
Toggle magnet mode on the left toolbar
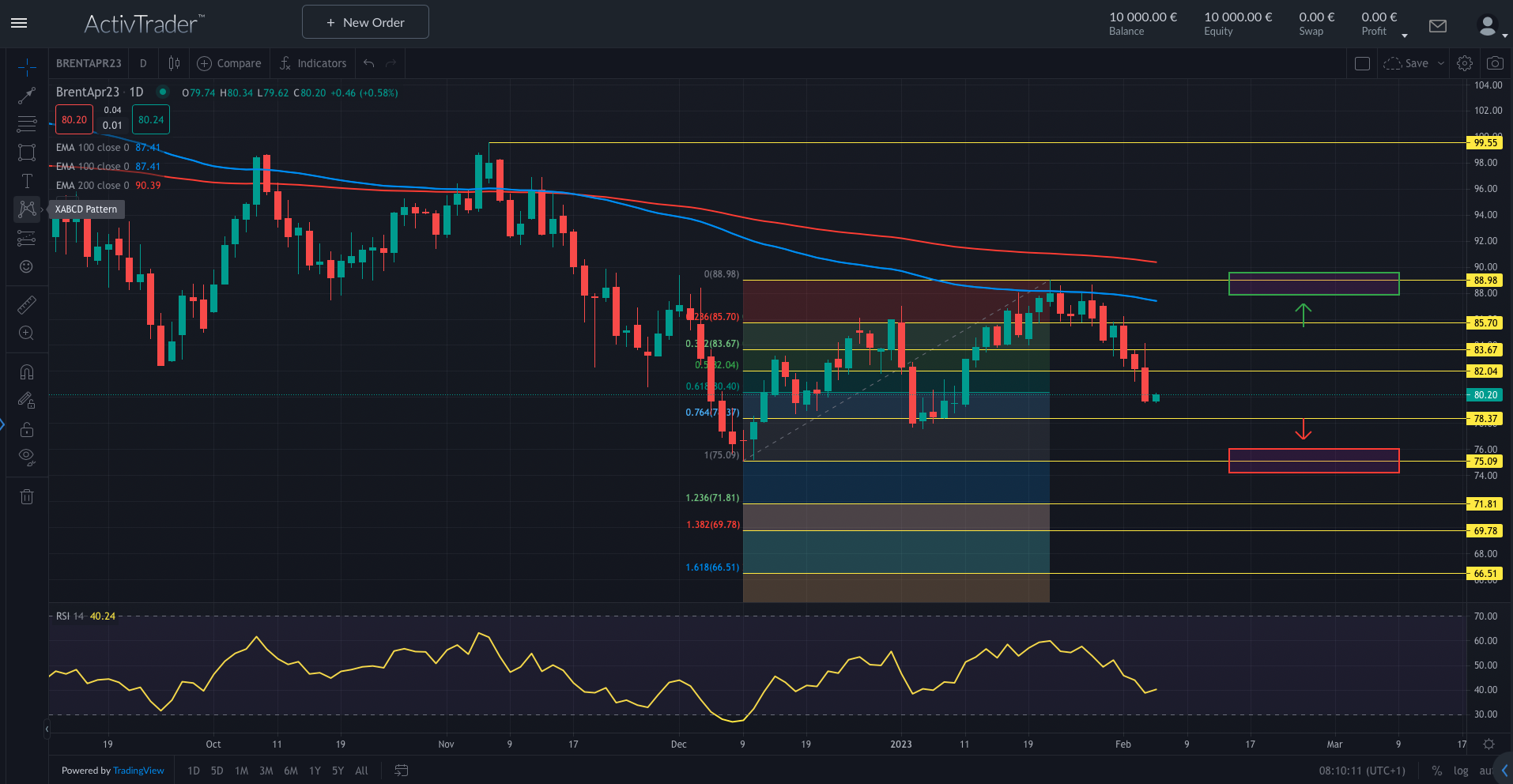click(27, 371)
